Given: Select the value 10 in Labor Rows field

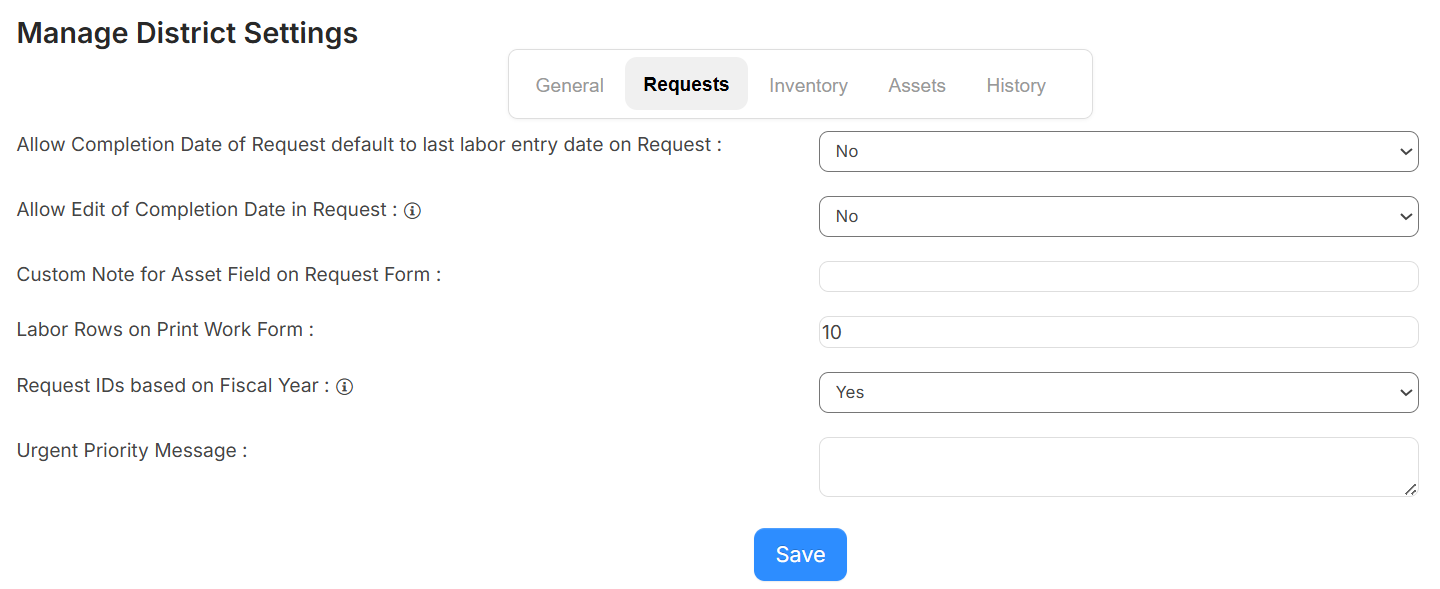Looking at the screenshot, I should tap(833, 332).
